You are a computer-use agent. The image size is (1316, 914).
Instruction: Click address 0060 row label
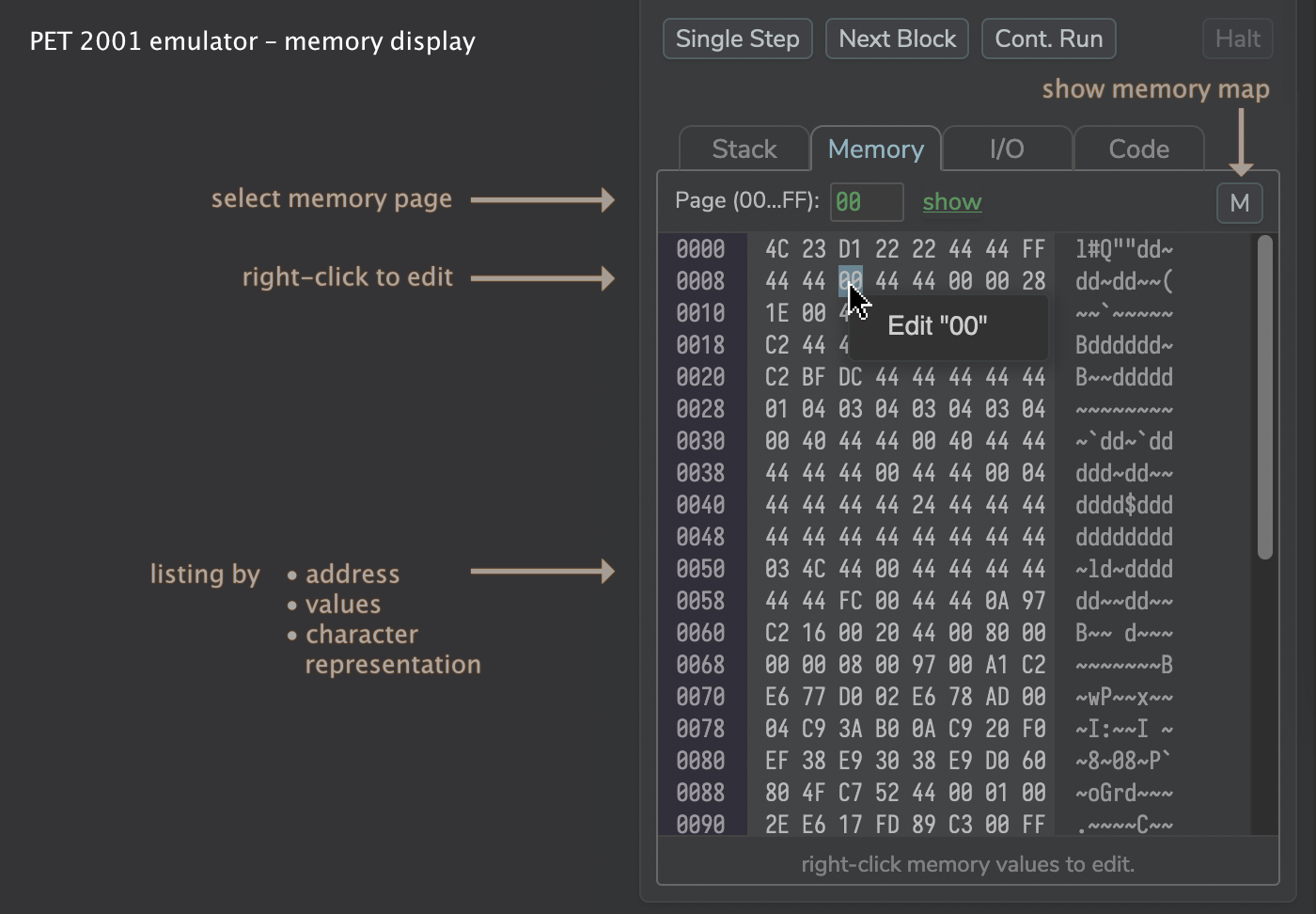point(700,633)
